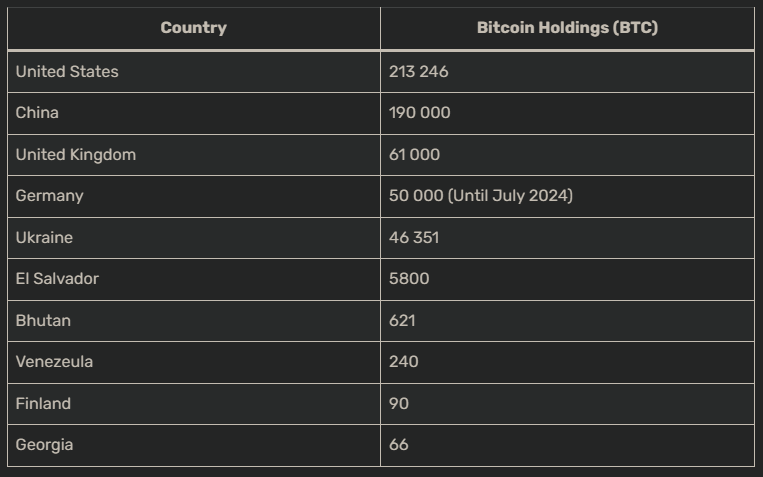Click the 5800 holdings value
The height and width of the screenshot is (477, 763).
point(409,279)
